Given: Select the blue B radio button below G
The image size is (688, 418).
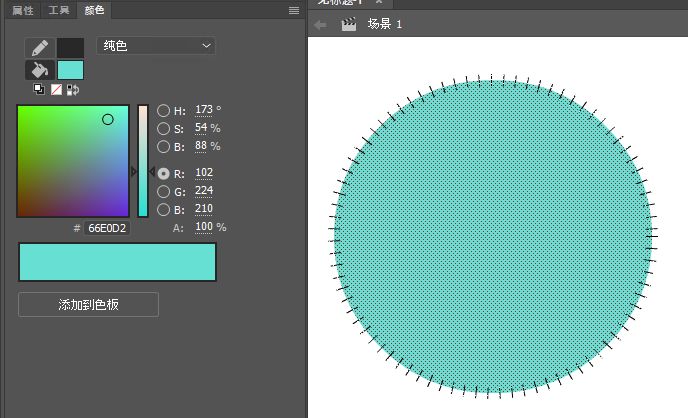Looking at the screenshot, I should pos(163,210).
